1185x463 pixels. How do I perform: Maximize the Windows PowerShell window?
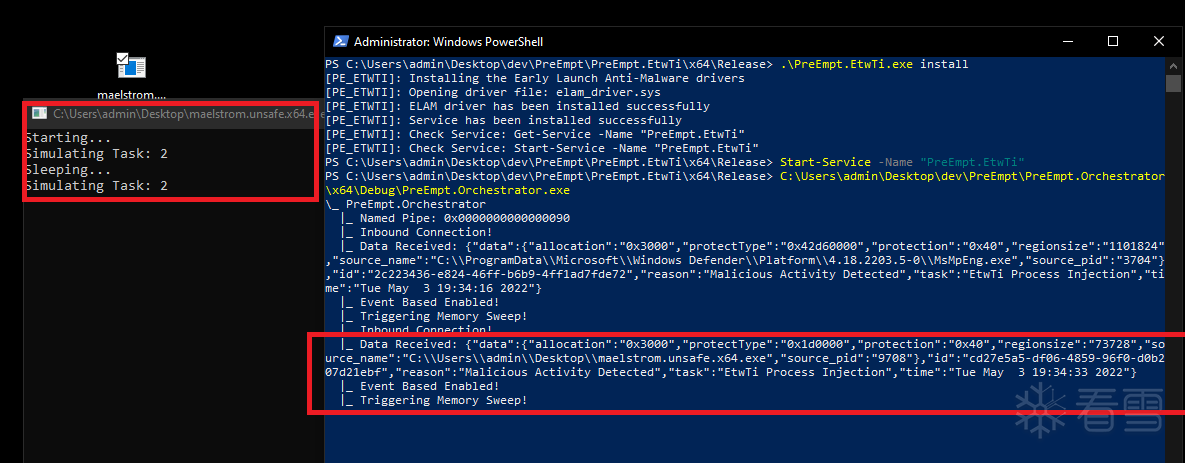(x=1113, y=41)
